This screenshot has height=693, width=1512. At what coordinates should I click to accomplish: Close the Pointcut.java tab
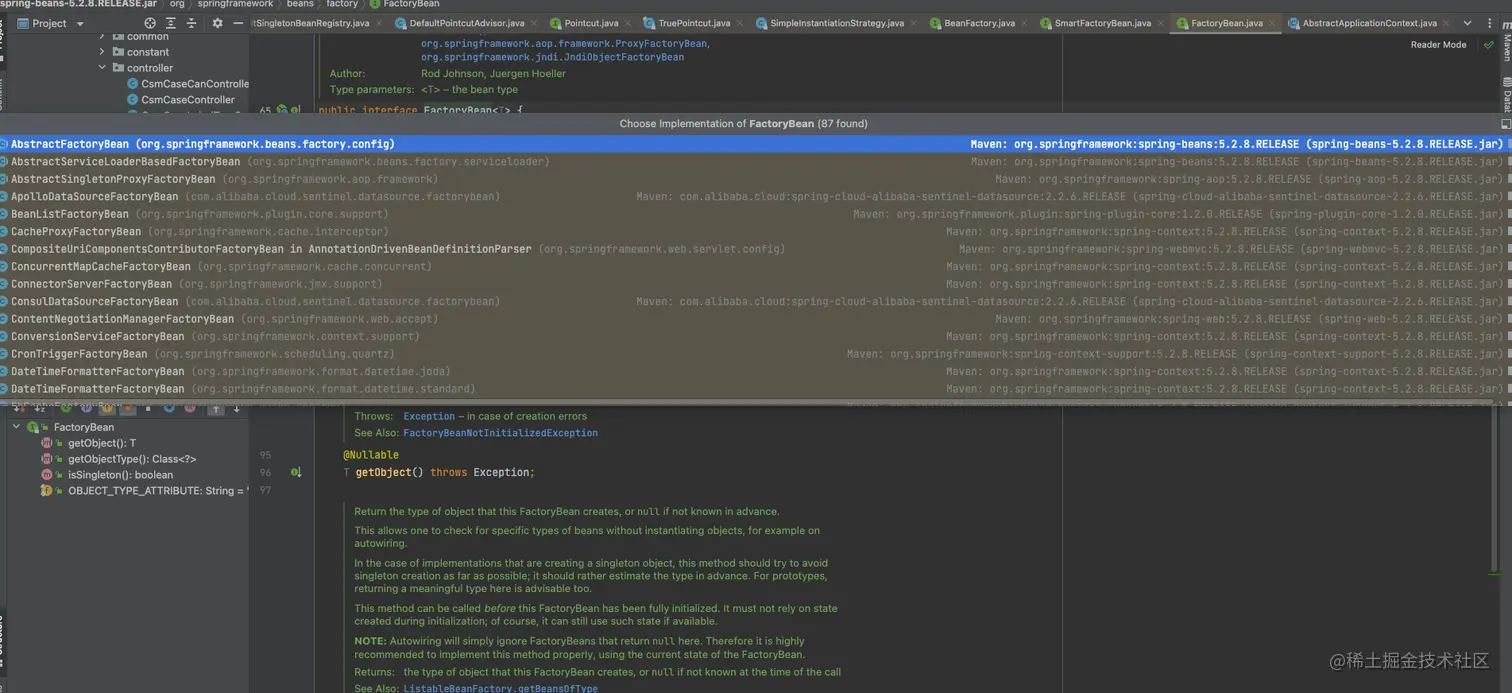(628, 23)
